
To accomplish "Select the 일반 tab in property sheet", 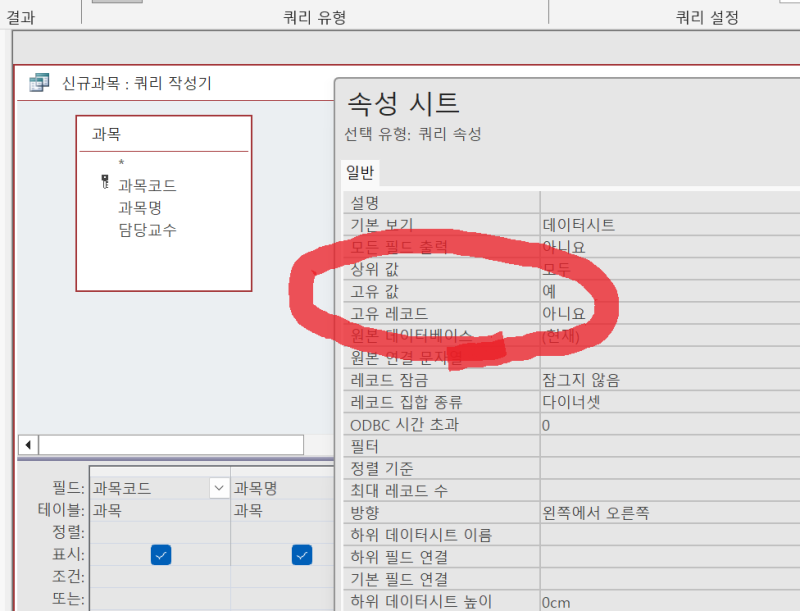I will (360, 172).
